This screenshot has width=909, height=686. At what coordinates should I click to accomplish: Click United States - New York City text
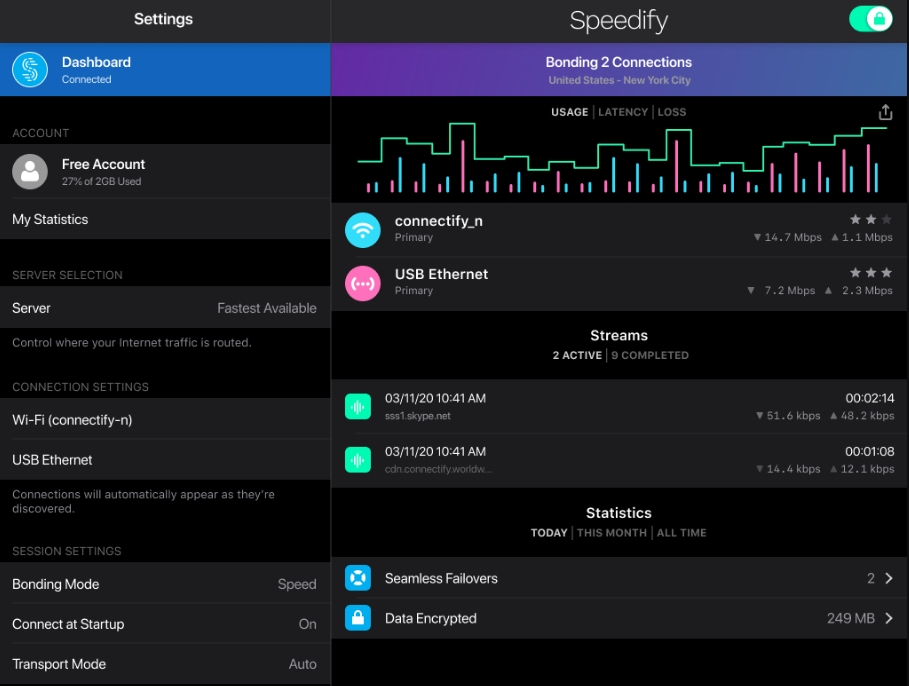(620, 80)
